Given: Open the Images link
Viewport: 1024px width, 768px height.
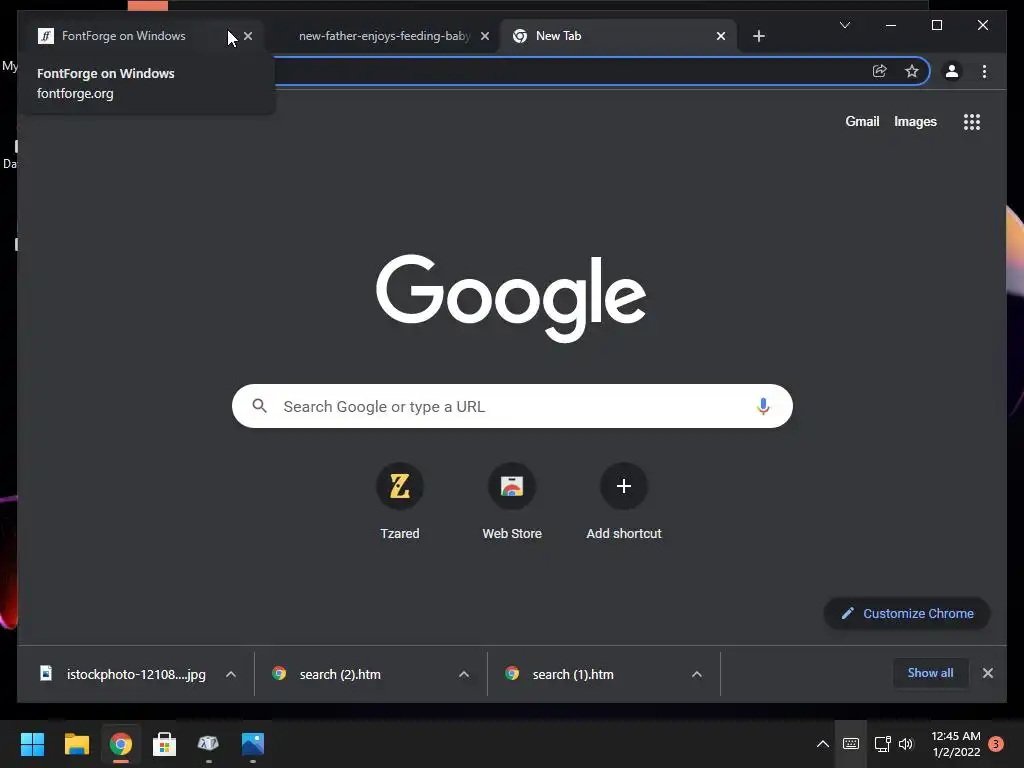Looking at the screenshot, I should (915, 121).
